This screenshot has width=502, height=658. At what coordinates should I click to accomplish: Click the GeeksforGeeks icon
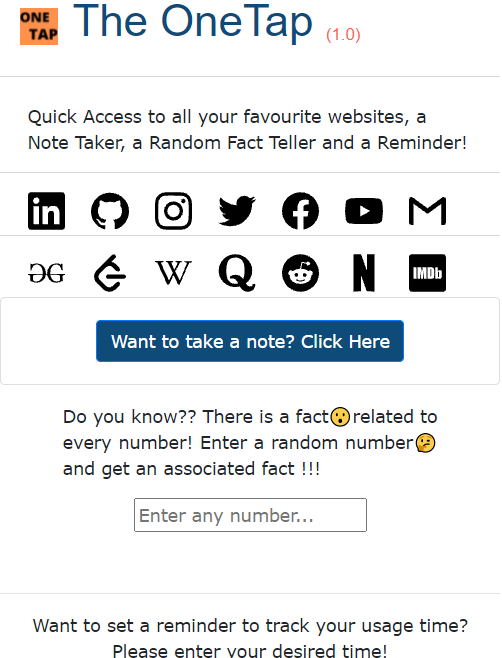click(47, 273)
